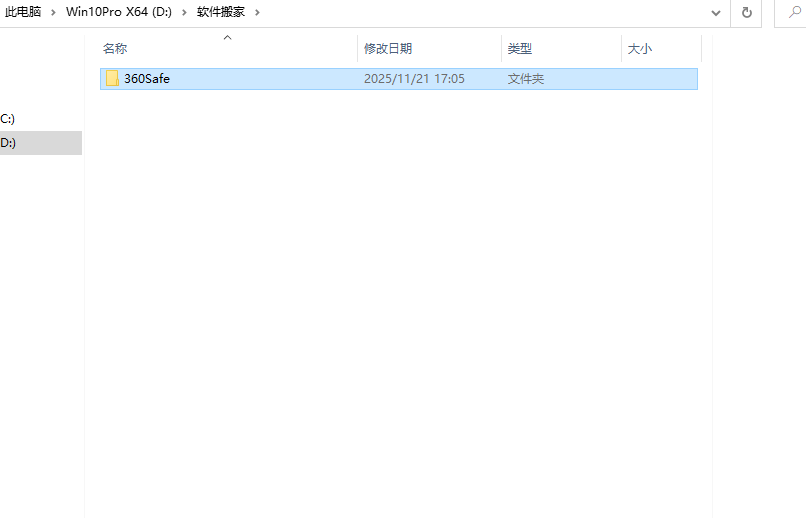Refresh the current folder view

pyautogui.click(x=747, y=12)
